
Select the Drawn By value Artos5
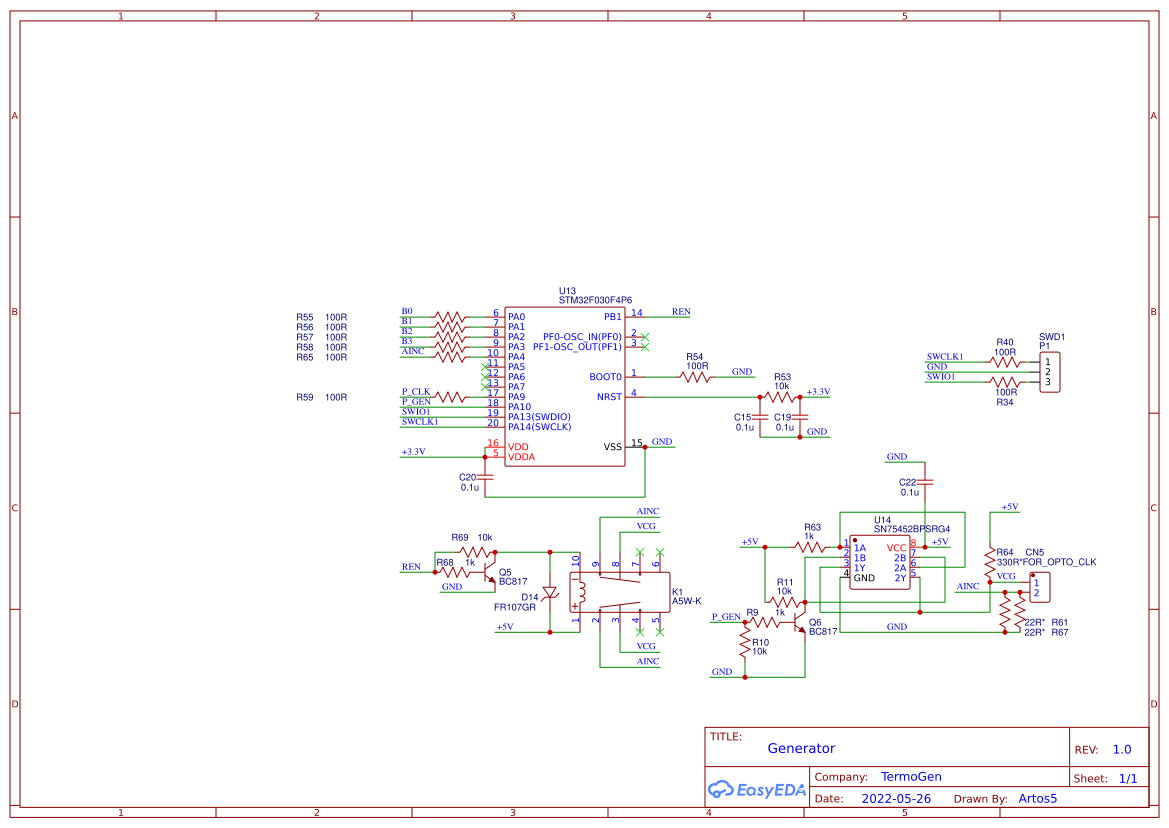[1037, 798]
